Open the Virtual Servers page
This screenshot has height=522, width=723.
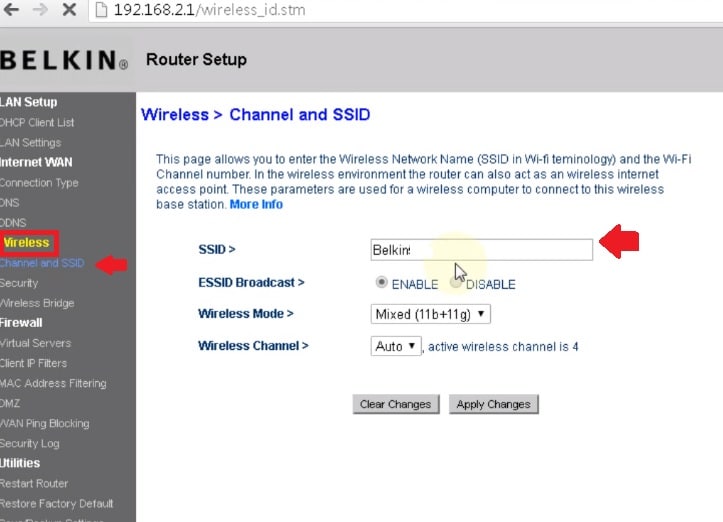[x=35, y=343]
